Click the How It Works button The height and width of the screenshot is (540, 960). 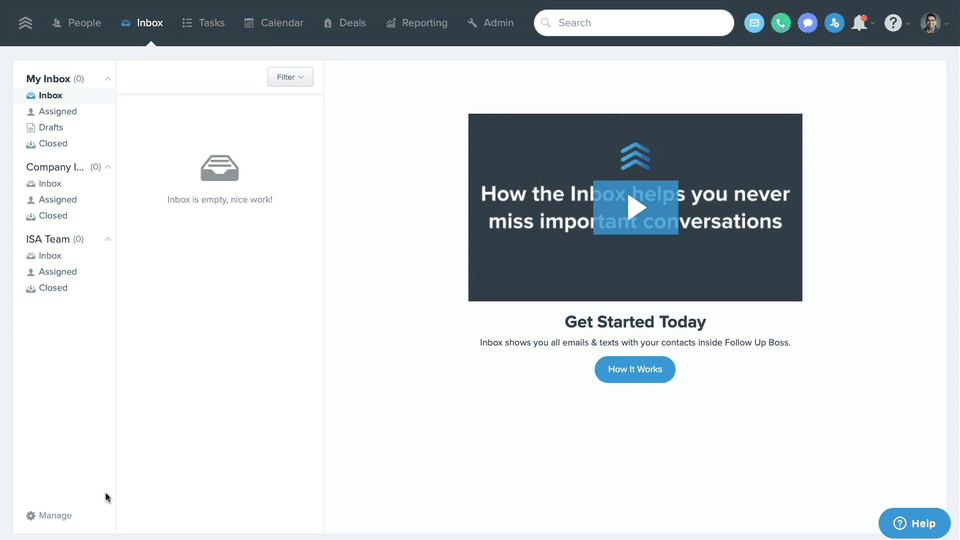[x=635, y=369]
